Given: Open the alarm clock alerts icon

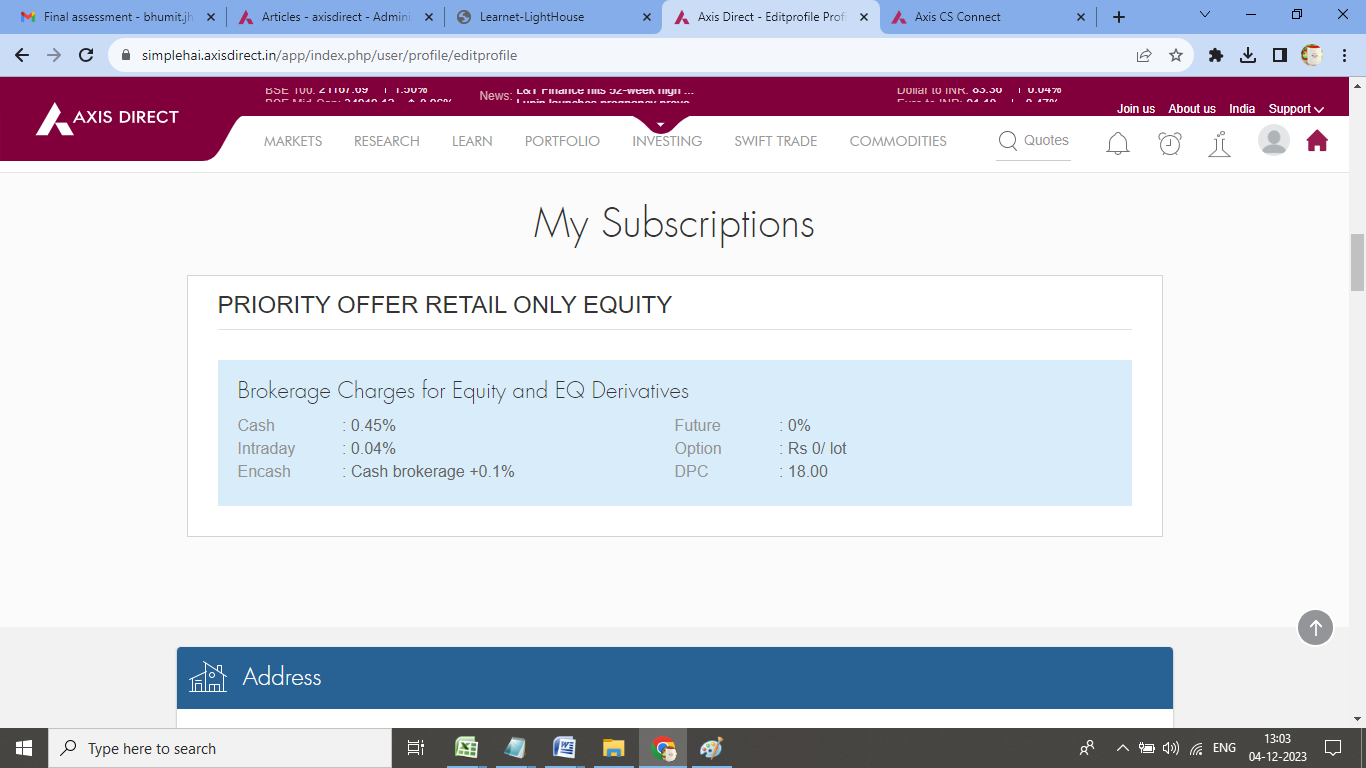Looking at the screenshot, I should pos(1170,144).
